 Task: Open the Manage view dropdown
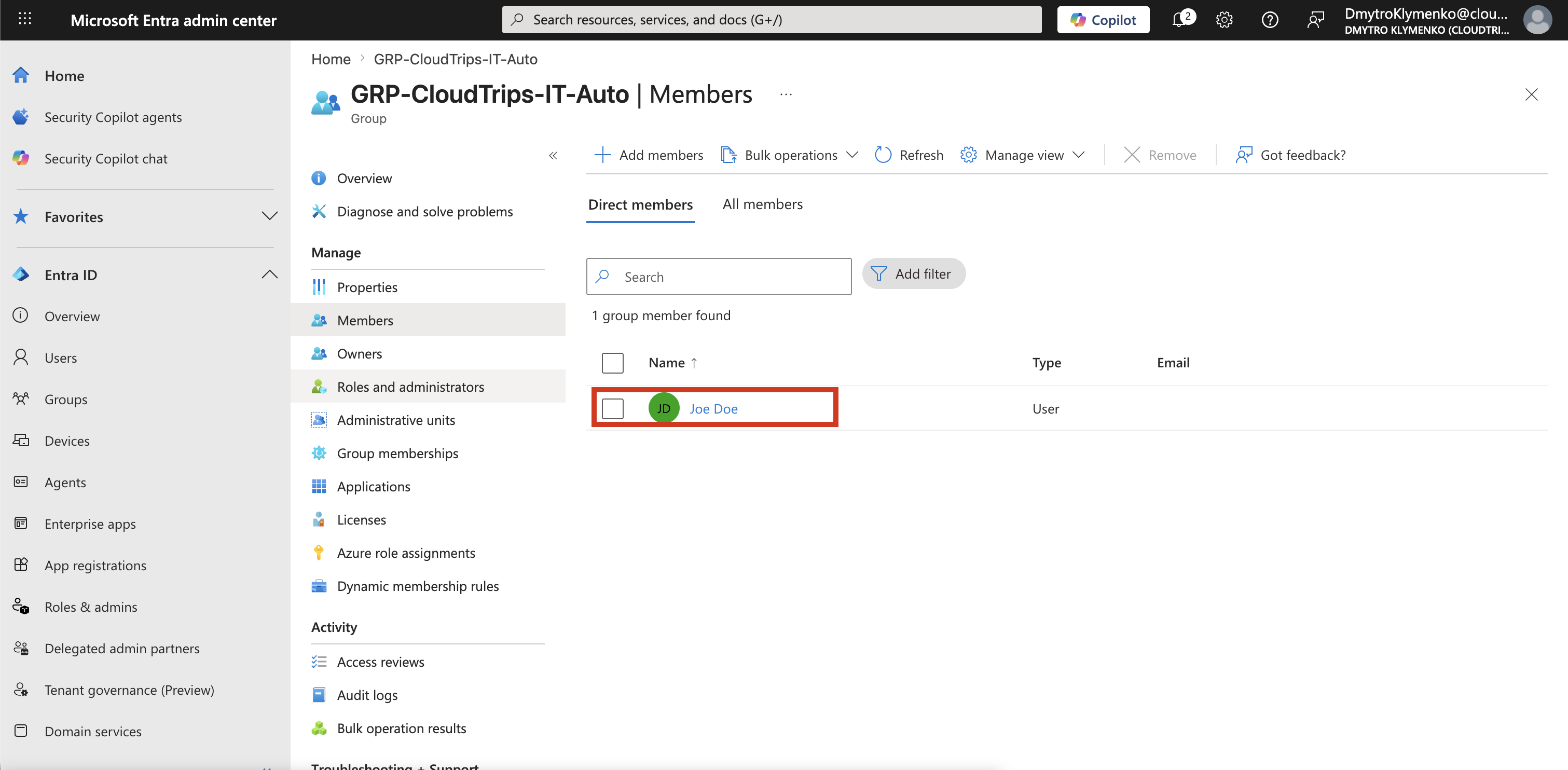(x=1023, y=155)
